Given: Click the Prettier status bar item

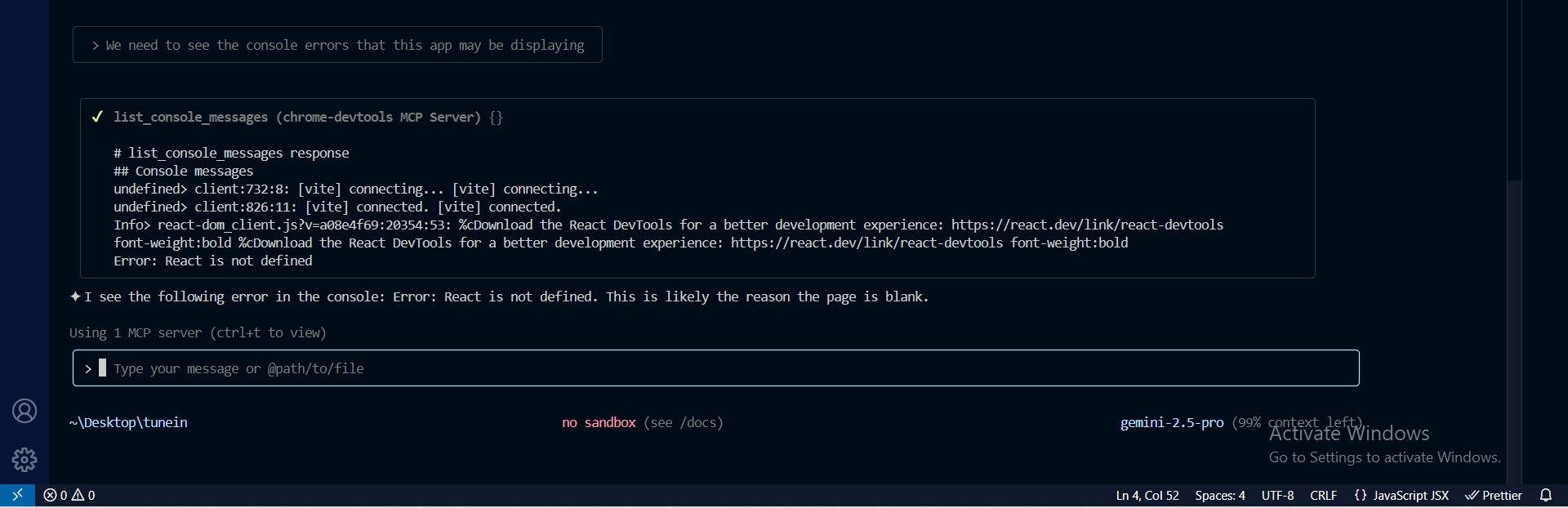Looking at the screenshot, I should [1493, 496].
